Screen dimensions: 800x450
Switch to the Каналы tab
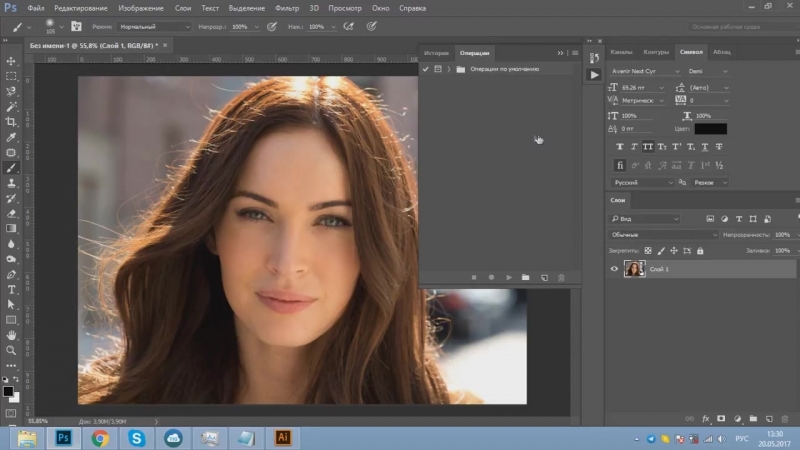(x=621, y=51)
